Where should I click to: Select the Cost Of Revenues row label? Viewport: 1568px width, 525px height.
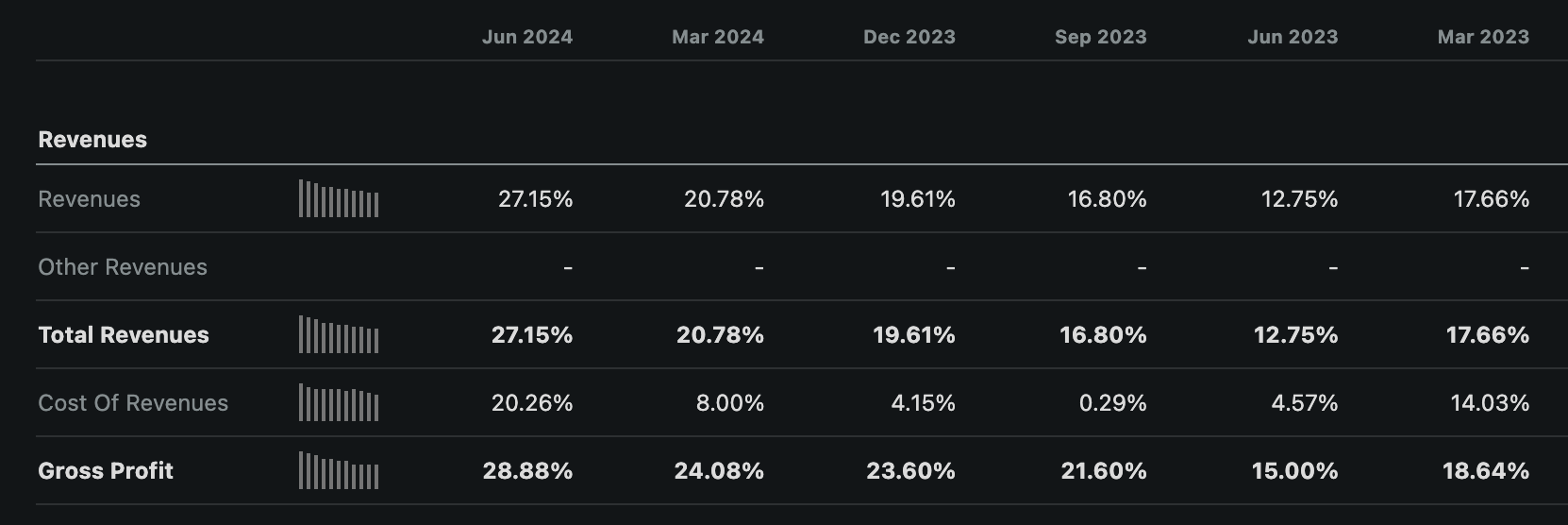(133, 403)
